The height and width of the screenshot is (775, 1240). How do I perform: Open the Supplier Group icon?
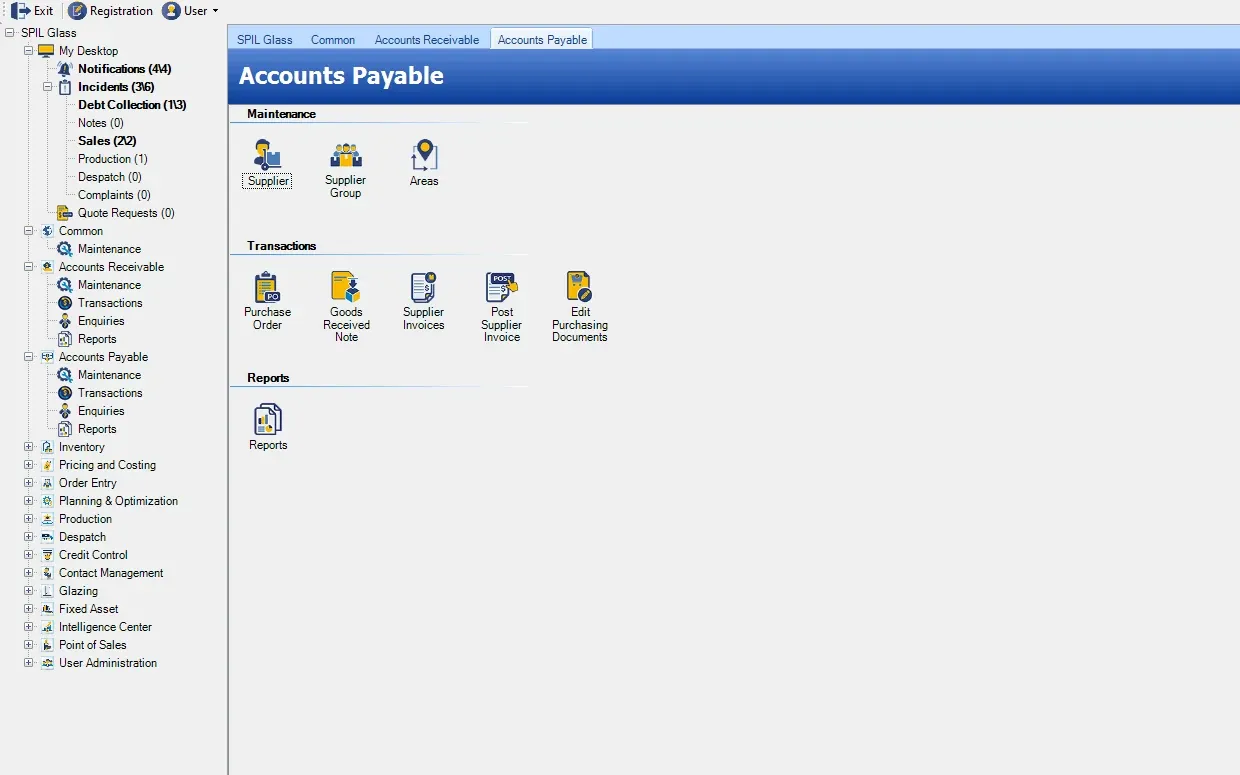346,156
